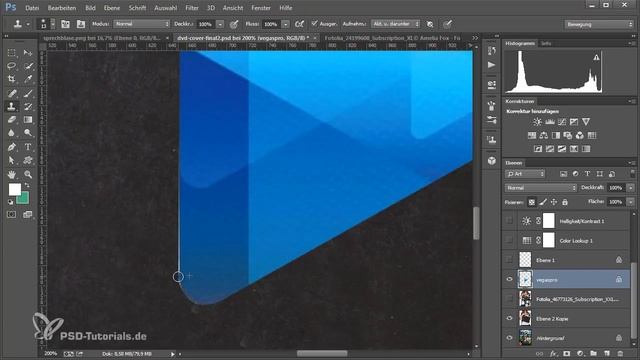640x360 pixels.
Task: Open the layer filter Art dropdown
Action: tap(525, 174)
